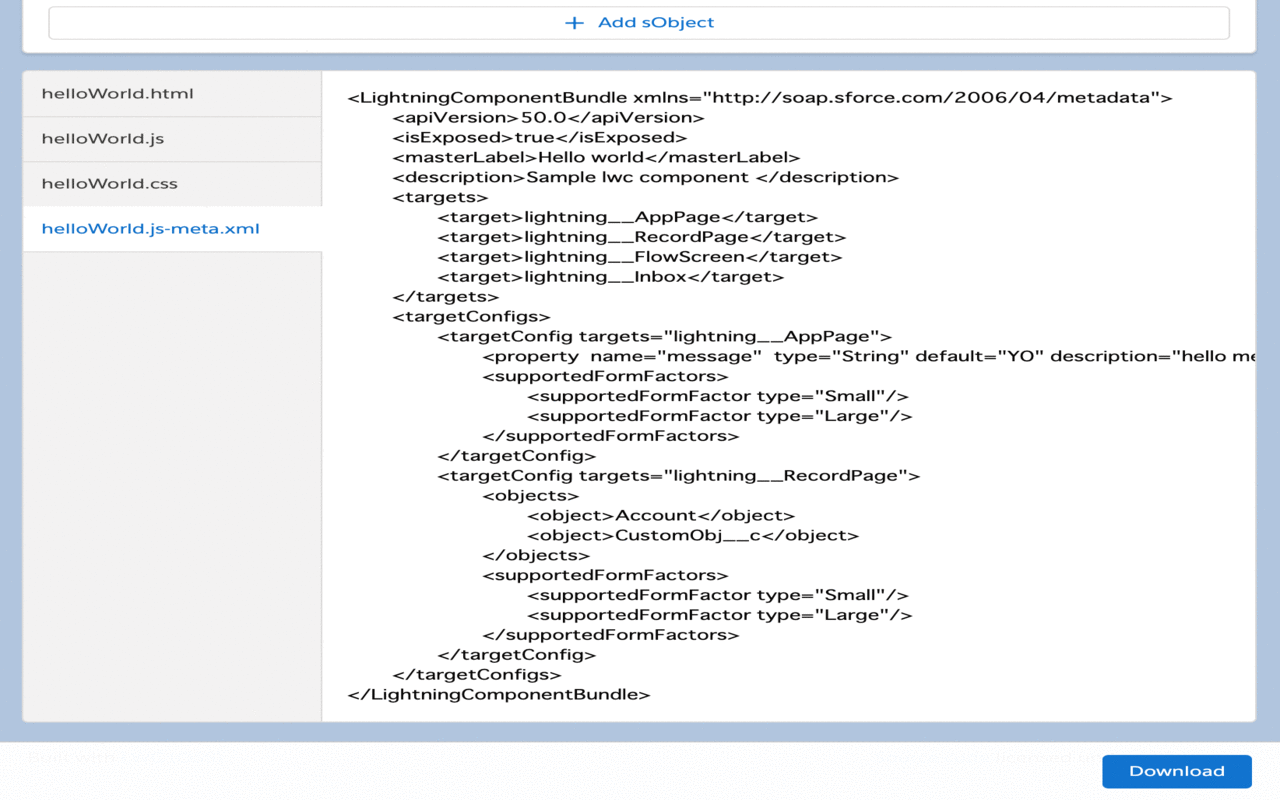Select the helloWorld.js-meta.xml tab
Screen dimensions: 1280x800
pyautogui.click(x=150, y=229)
